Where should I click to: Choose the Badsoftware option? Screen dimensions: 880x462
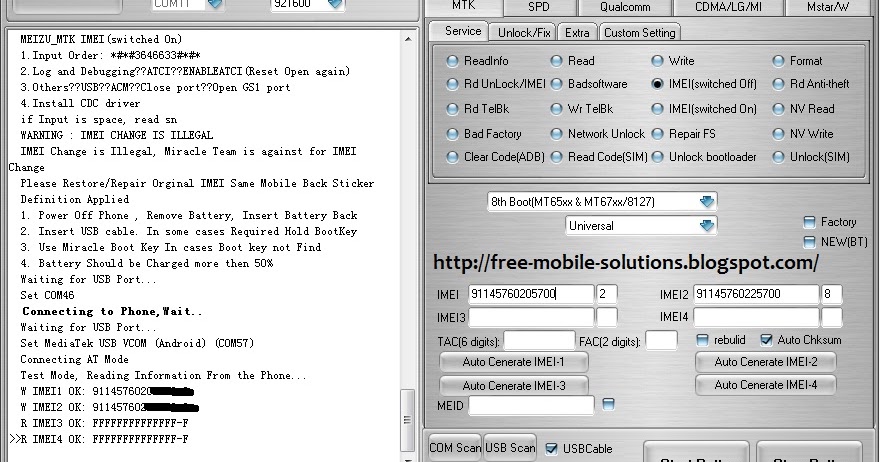(556, 84)
